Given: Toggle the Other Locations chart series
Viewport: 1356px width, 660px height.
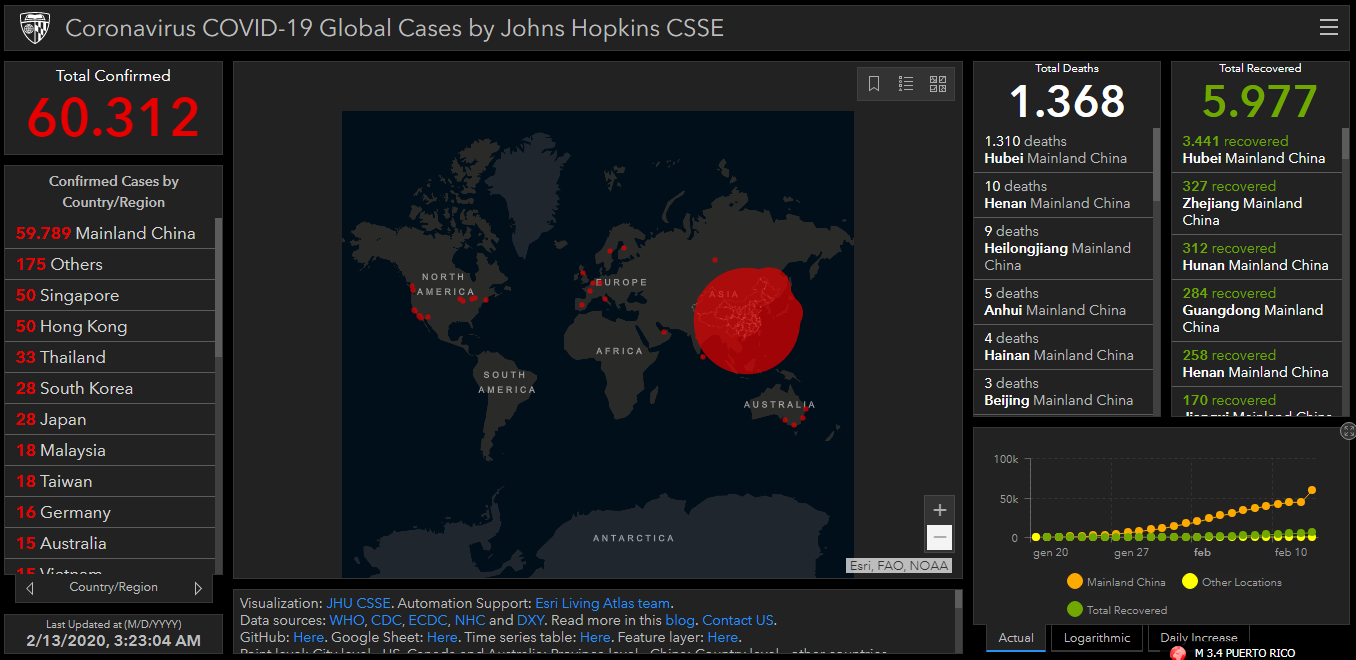Looking at the screenshot, I should (x=1232, y=582).
